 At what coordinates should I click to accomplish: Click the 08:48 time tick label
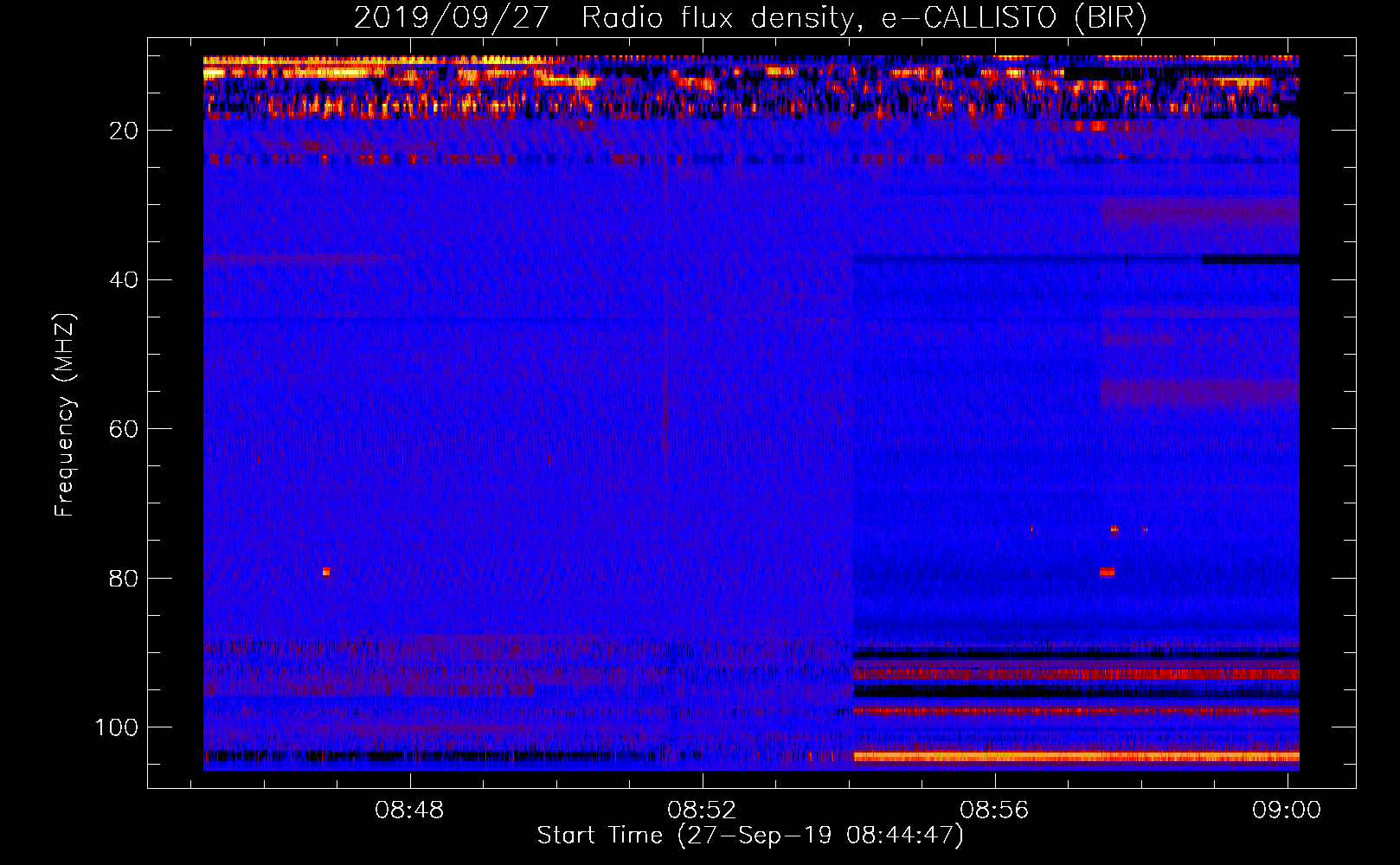tap(409, 810)
